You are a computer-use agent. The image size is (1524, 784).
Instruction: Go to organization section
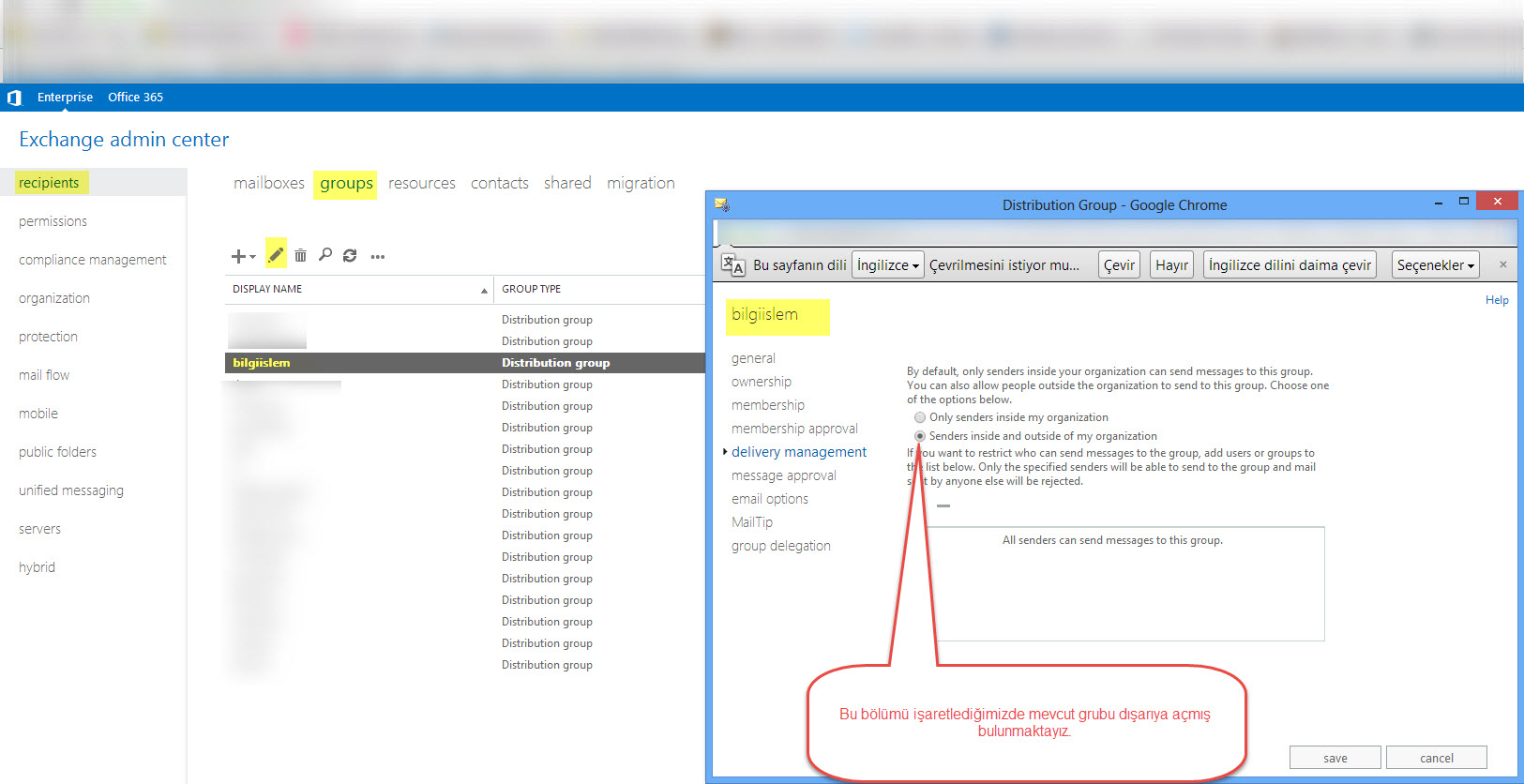(54, 298)
